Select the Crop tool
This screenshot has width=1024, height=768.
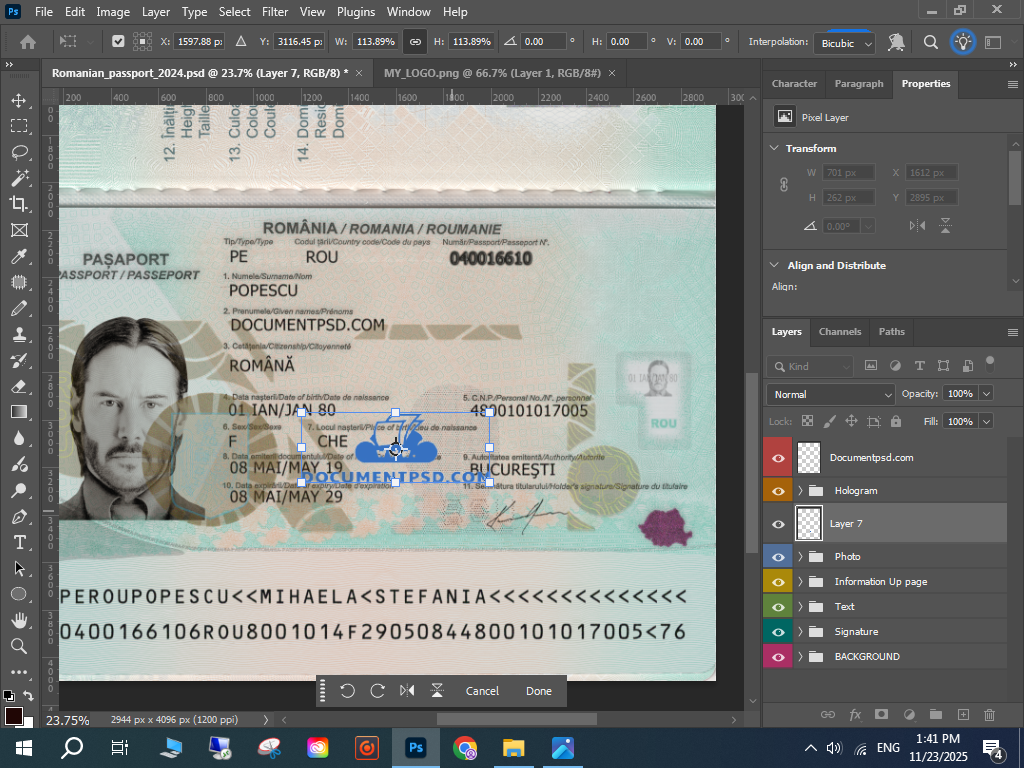[x=19, y=204]
